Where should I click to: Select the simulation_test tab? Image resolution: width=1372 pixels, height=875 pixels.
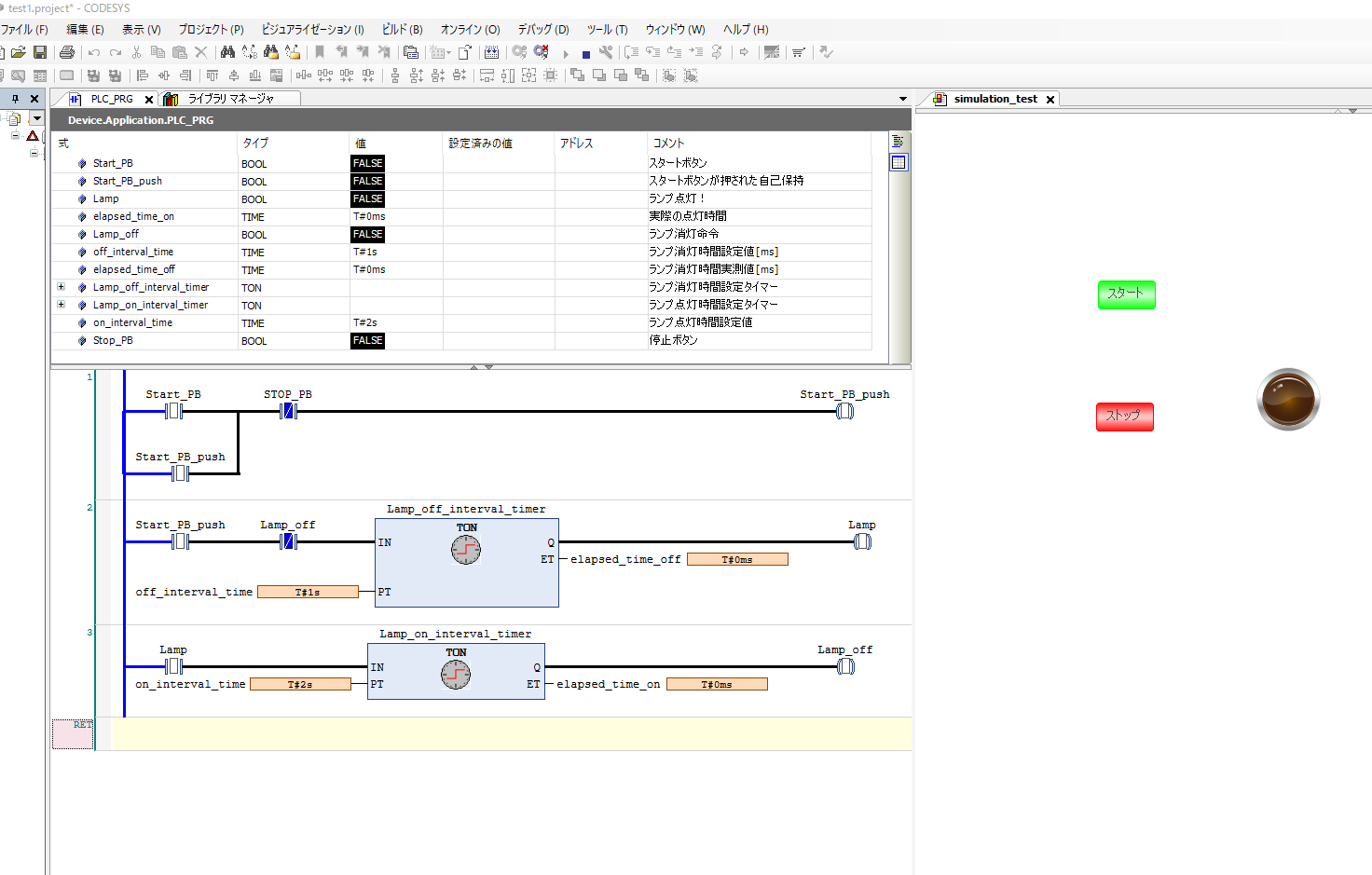995,99
